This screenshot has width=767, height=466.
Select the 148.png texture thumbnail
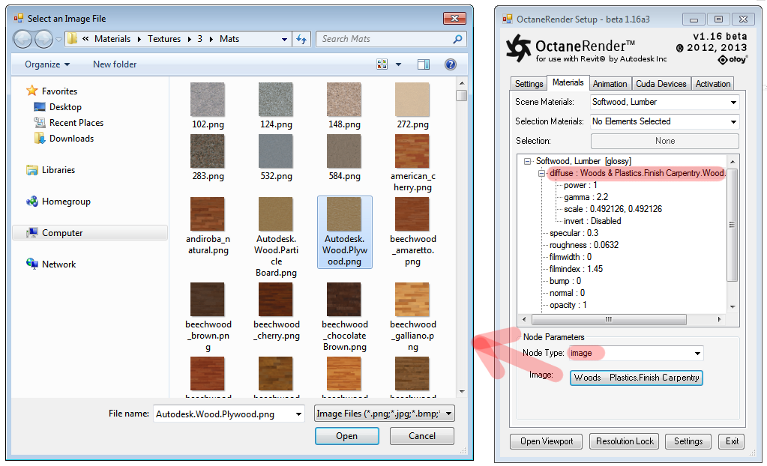pos(344,100)
